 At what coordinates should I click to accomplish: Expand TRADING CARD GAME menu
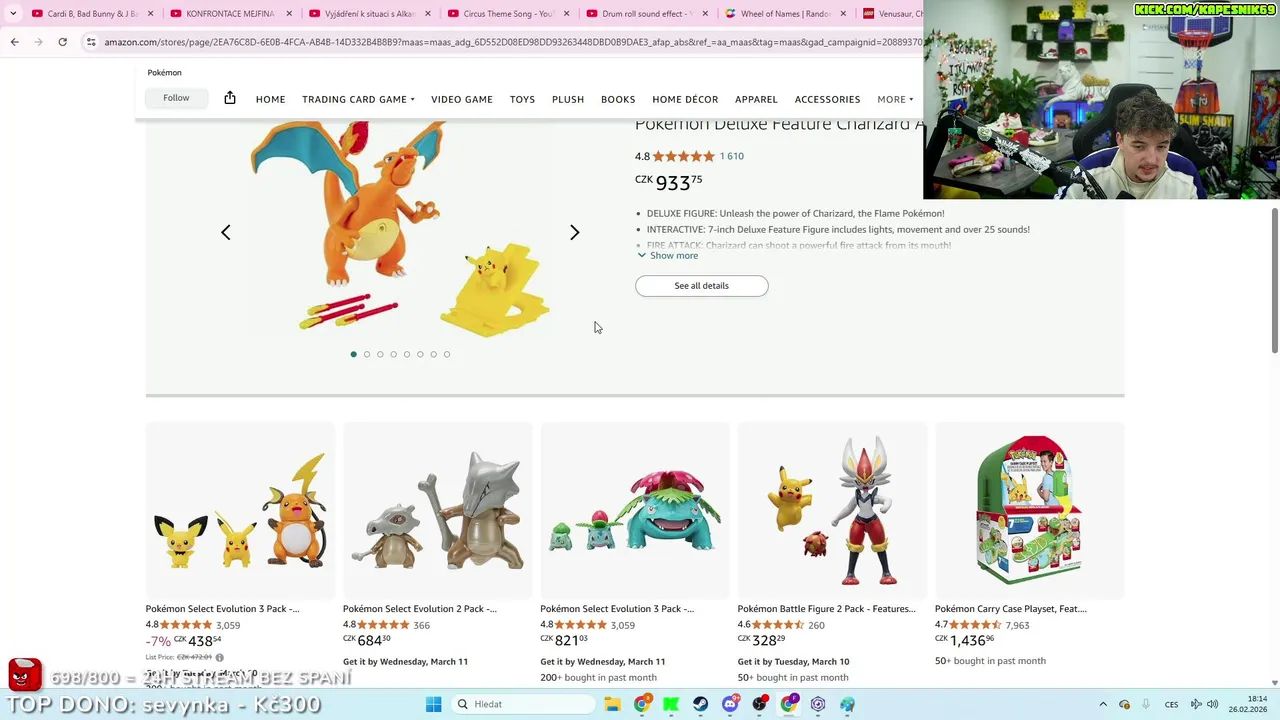pos(358,99)
